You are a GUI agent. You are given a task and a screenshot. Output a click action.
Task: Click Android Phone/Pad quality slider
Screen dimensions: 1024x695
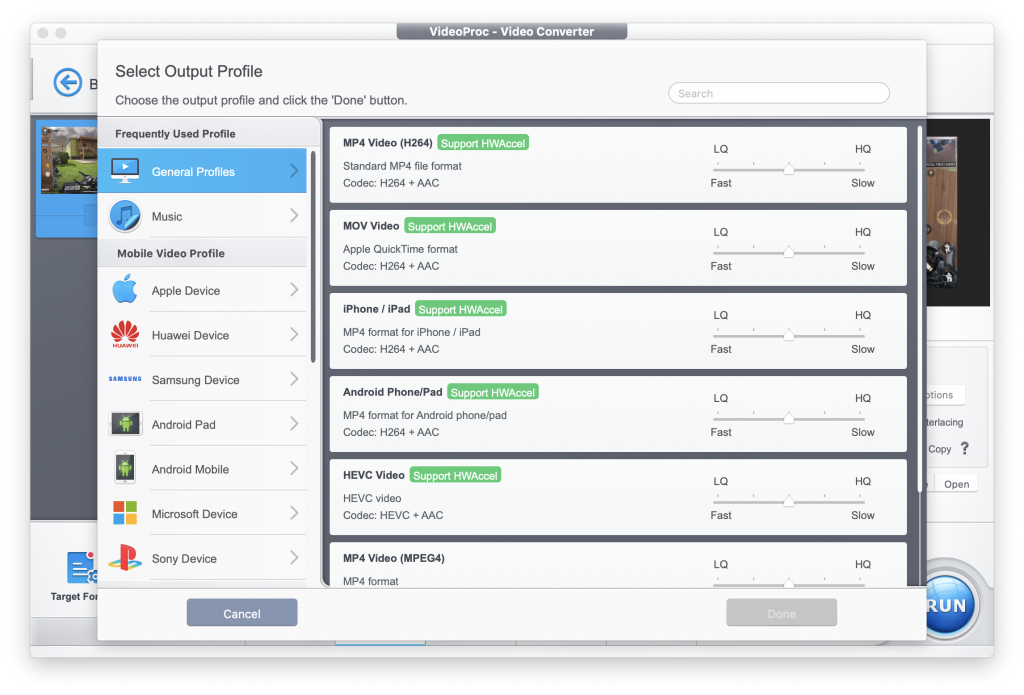coord(789,418)
